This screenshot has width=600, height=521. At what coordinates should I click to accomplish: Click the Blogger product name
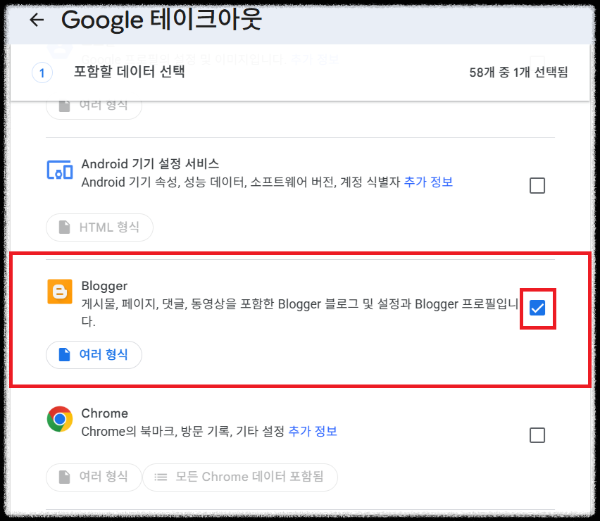(x=104, y=286)
